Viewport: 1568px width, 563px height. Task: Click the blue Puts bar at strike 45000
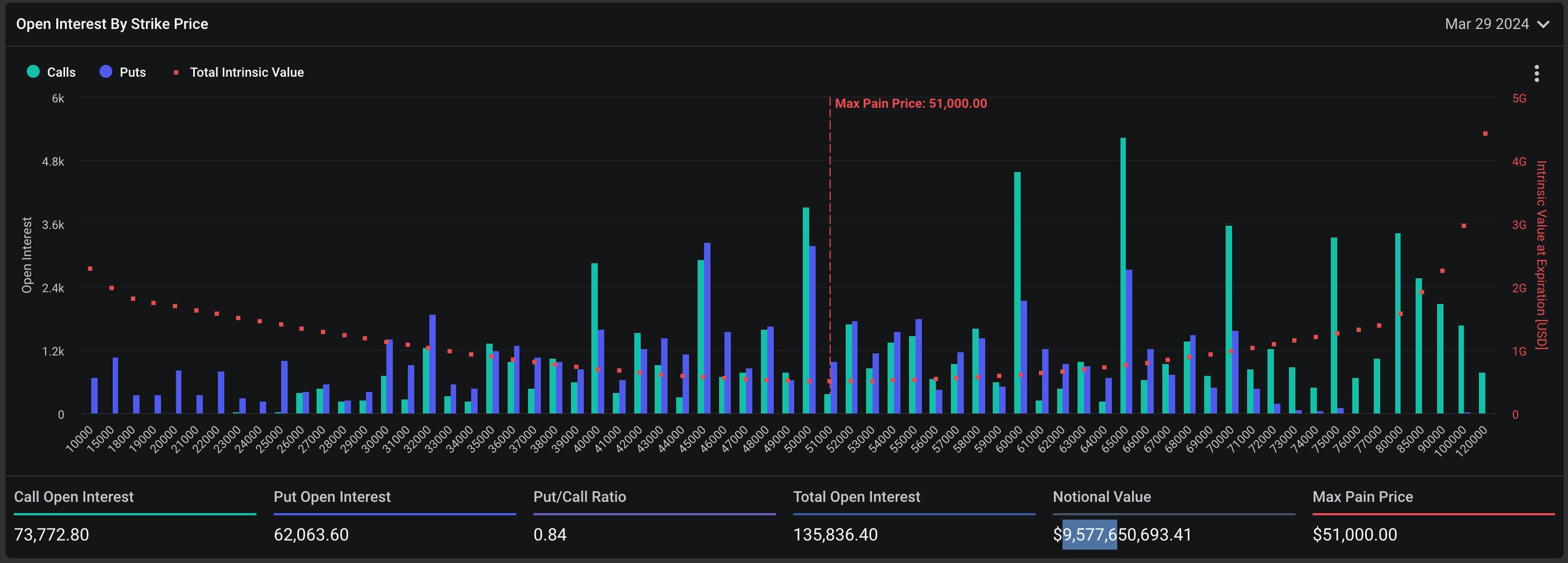coord(707,328)
